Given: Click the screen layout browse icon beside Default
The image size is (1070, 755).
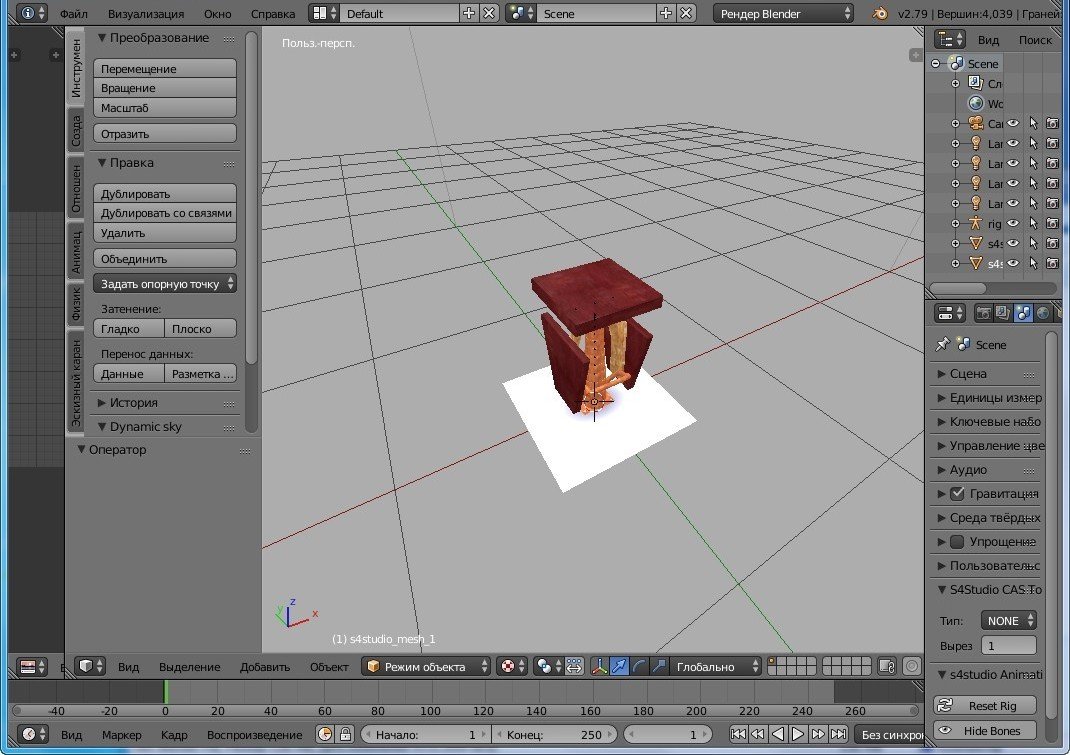Looking at the screenshot, I should click(x=323, y=13).
